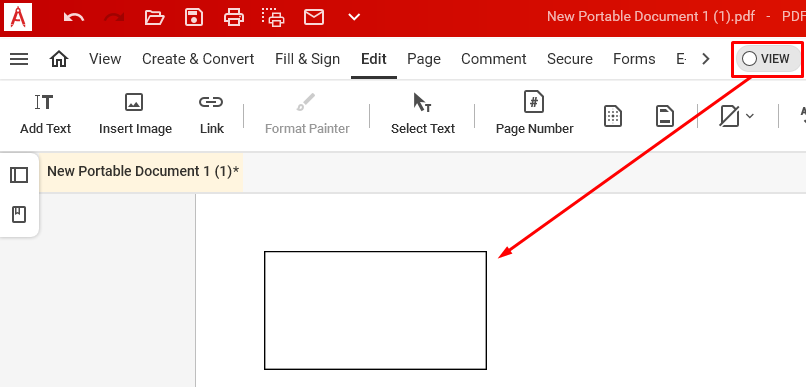Click the print selected area icon
806x387 pixels.
273,17
